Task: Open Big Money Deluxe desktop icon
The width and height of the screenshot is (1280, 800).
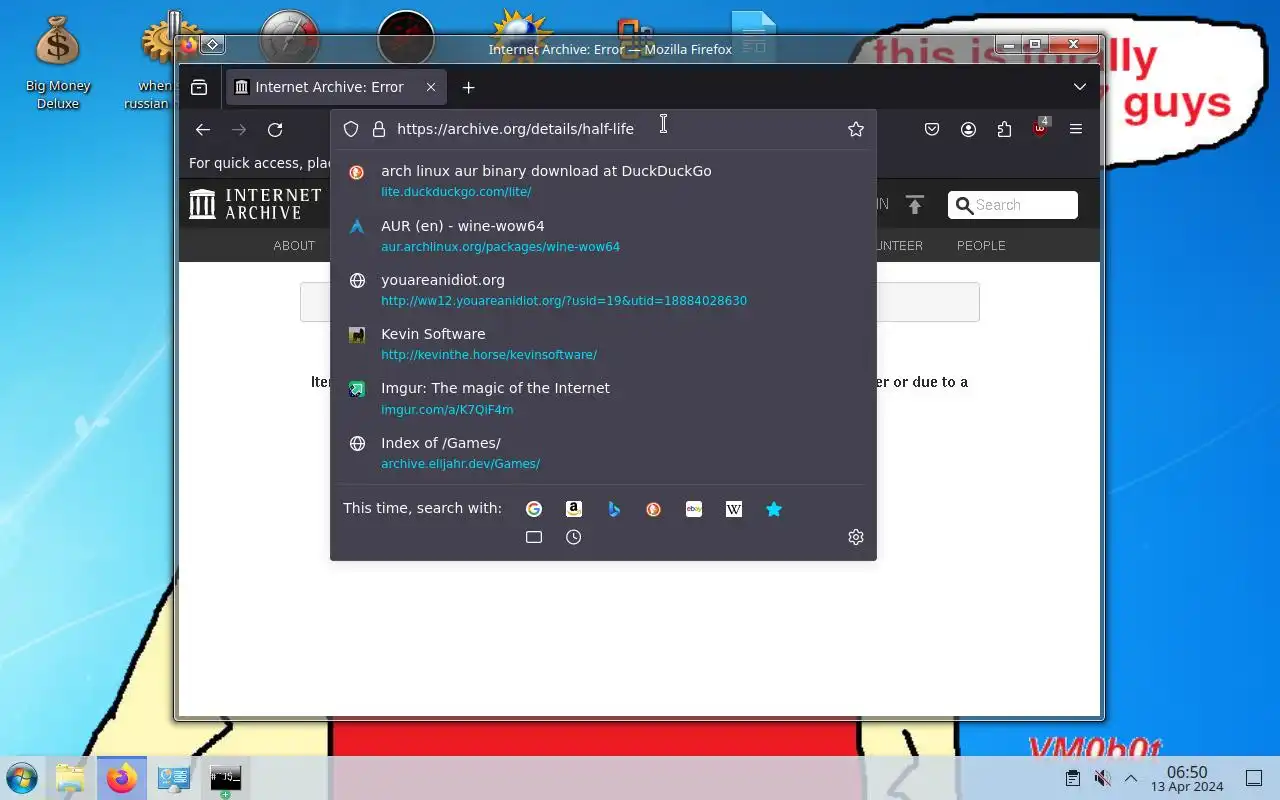Action: (x=58, y=63)
